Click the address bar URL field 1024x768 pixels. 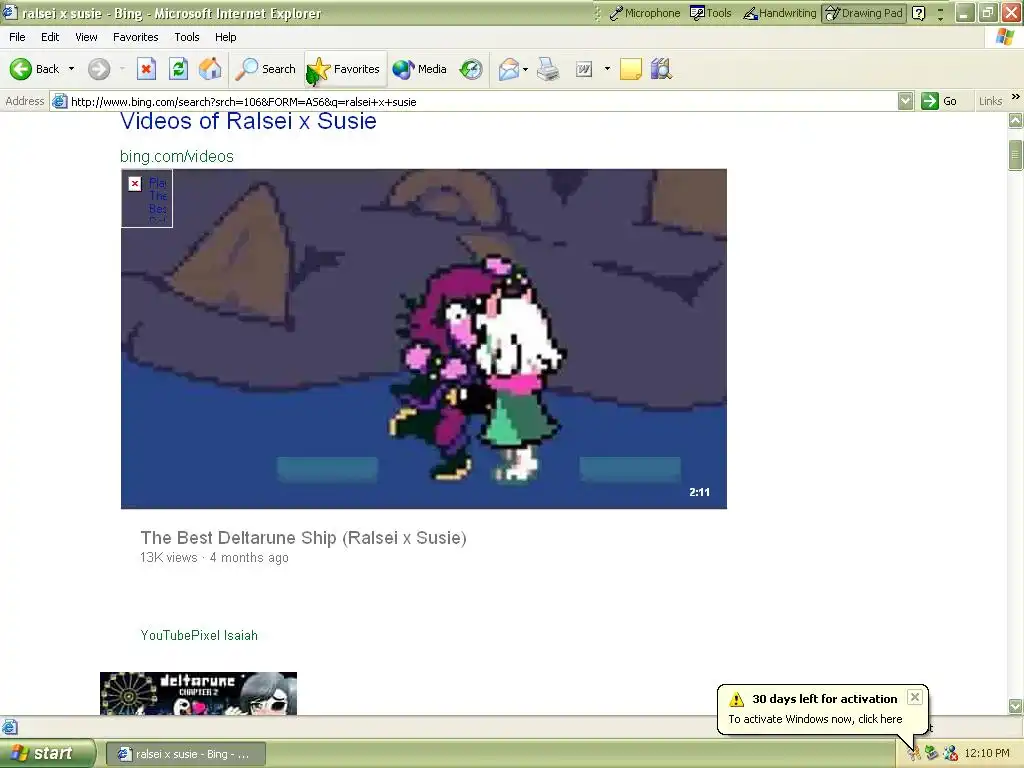482,101
